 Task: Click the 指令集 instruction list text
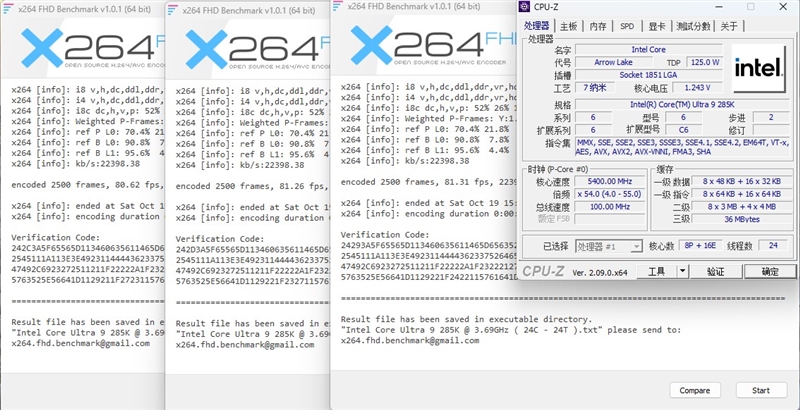coord(682,147)
